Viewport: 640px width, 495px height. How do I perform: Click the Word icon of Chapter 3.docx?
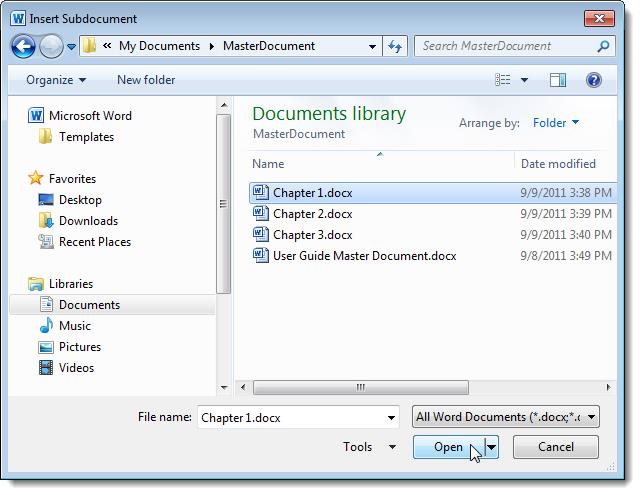(260, 234)
